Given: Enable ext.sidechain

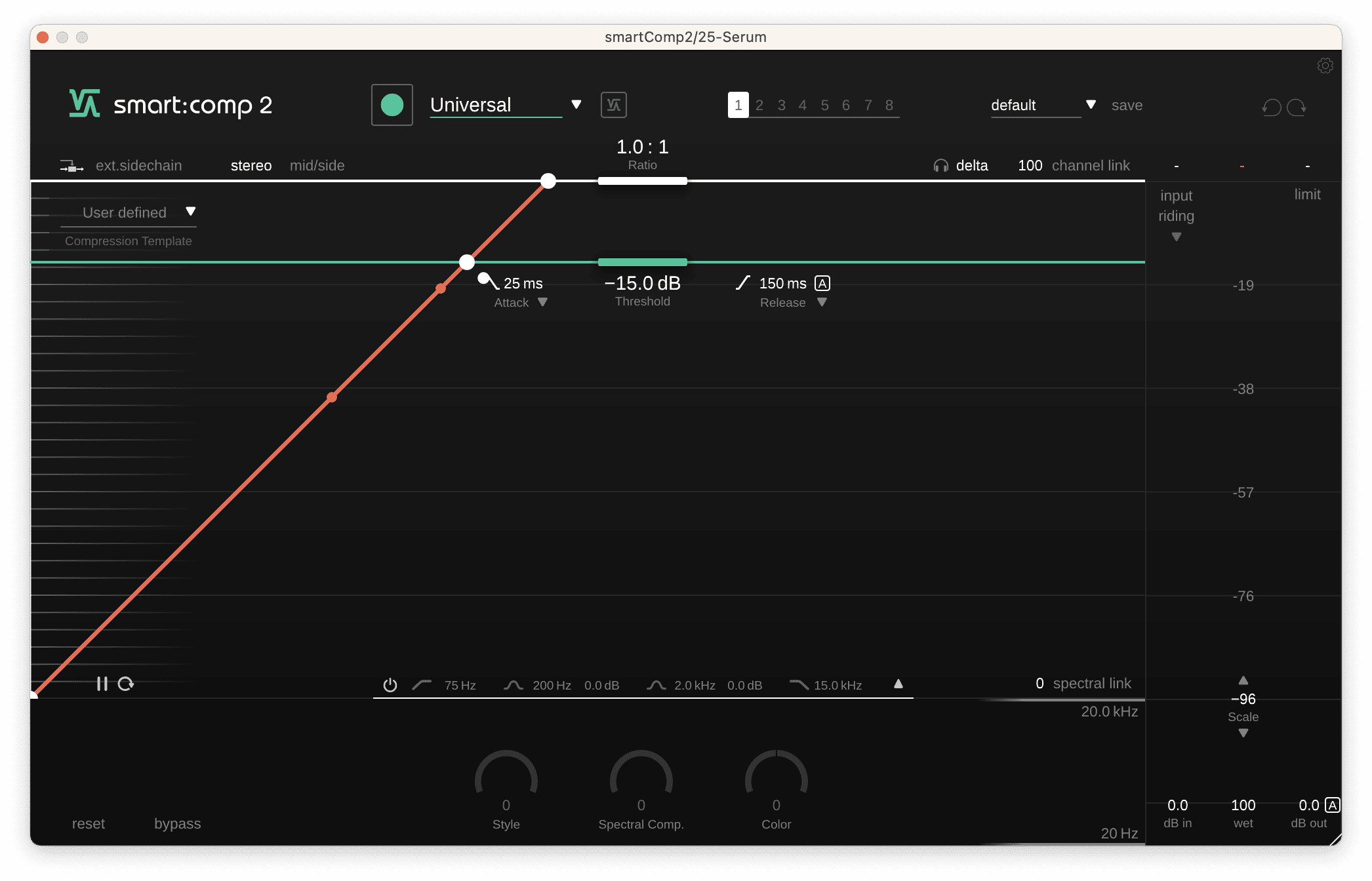Looking at the screenshot, I should pyautogui.click(x=139, y=166).
